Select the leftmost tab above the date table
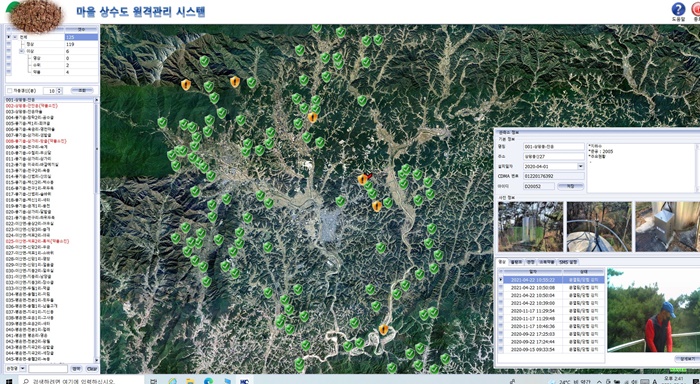Viewport: 700px width, 384px height. pyautogui.click(x=502, y=262)
